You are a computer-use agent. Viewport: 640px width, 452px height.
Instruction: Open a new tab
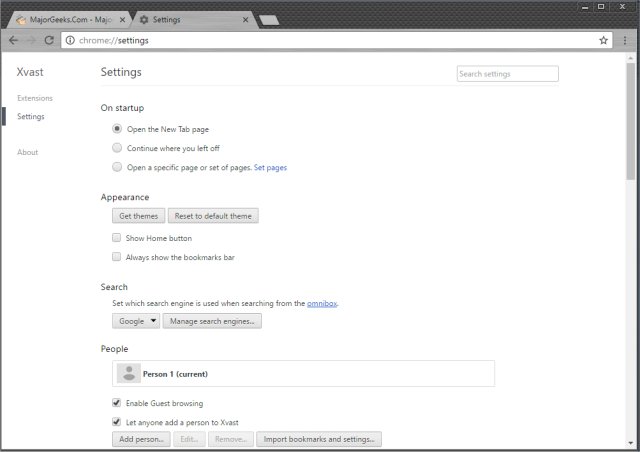268,19
